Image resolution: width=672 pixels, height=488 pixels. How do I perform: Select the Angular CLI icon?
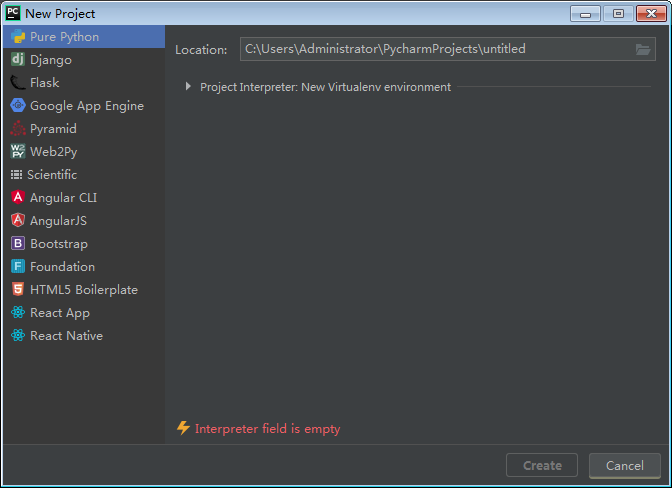click(17, 198)
